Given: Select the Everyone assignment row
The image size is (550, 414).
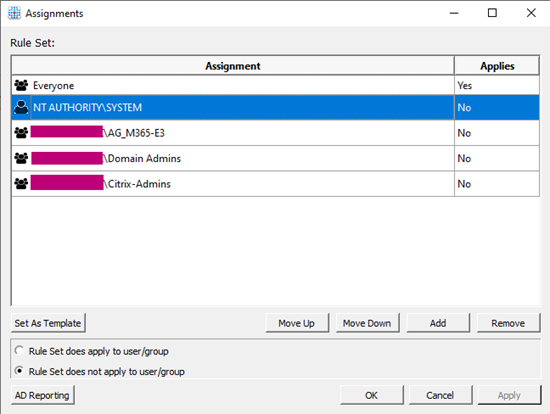Looking at the screenshot, I should tap(276, 85).
